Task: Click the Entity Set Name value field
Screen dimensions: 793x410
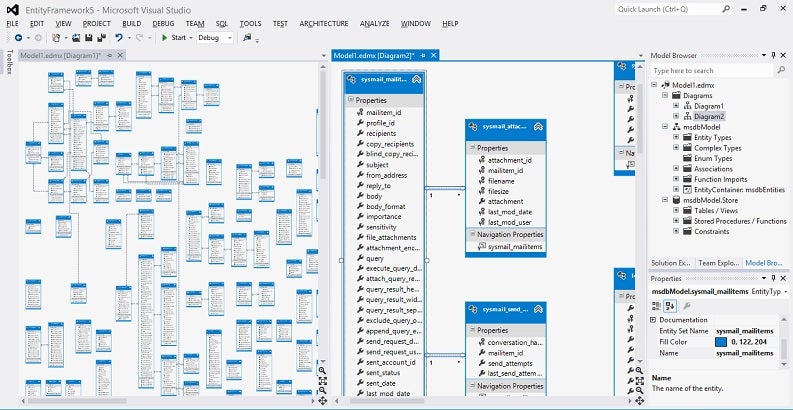Action: (744, 331)
